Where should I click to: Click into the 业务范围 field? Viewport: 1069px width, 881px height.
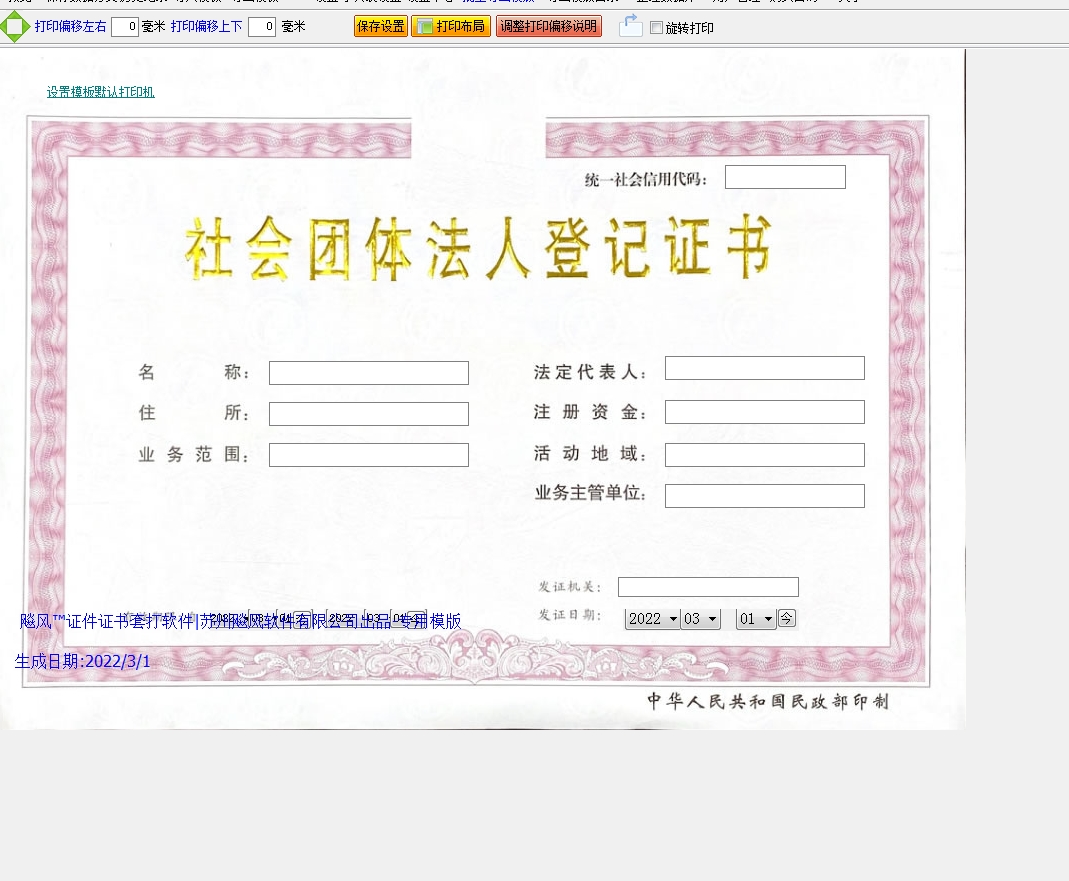pos(368,455)
